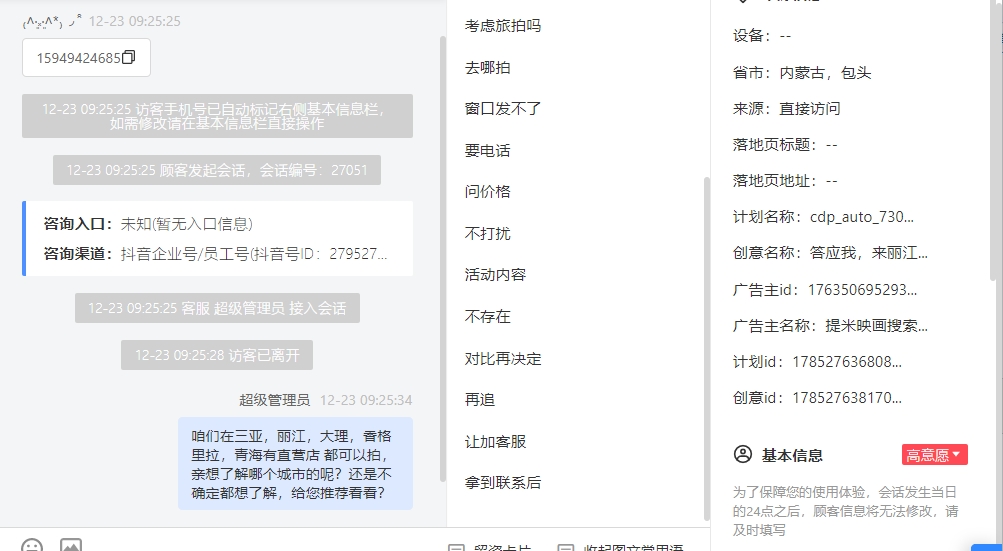The width and height of the screenshot is (1003, 551).
Task: Click the agent's blue reply bubble about 三亚 丽江
Action: (295, 464)
